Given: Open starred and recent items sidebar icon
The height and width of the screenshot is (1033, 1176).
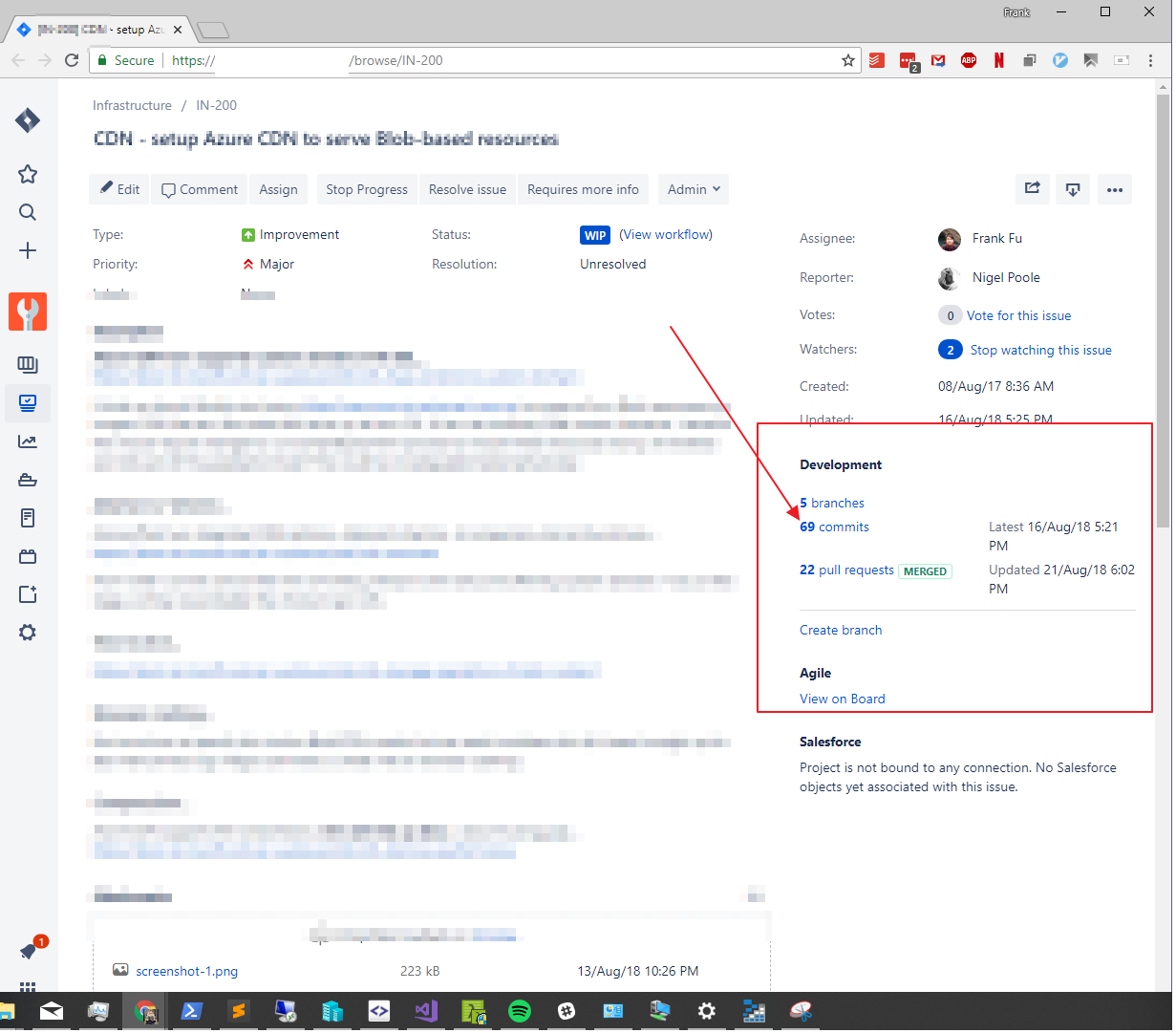Looking at the screenshot, I should click(28, 174).
